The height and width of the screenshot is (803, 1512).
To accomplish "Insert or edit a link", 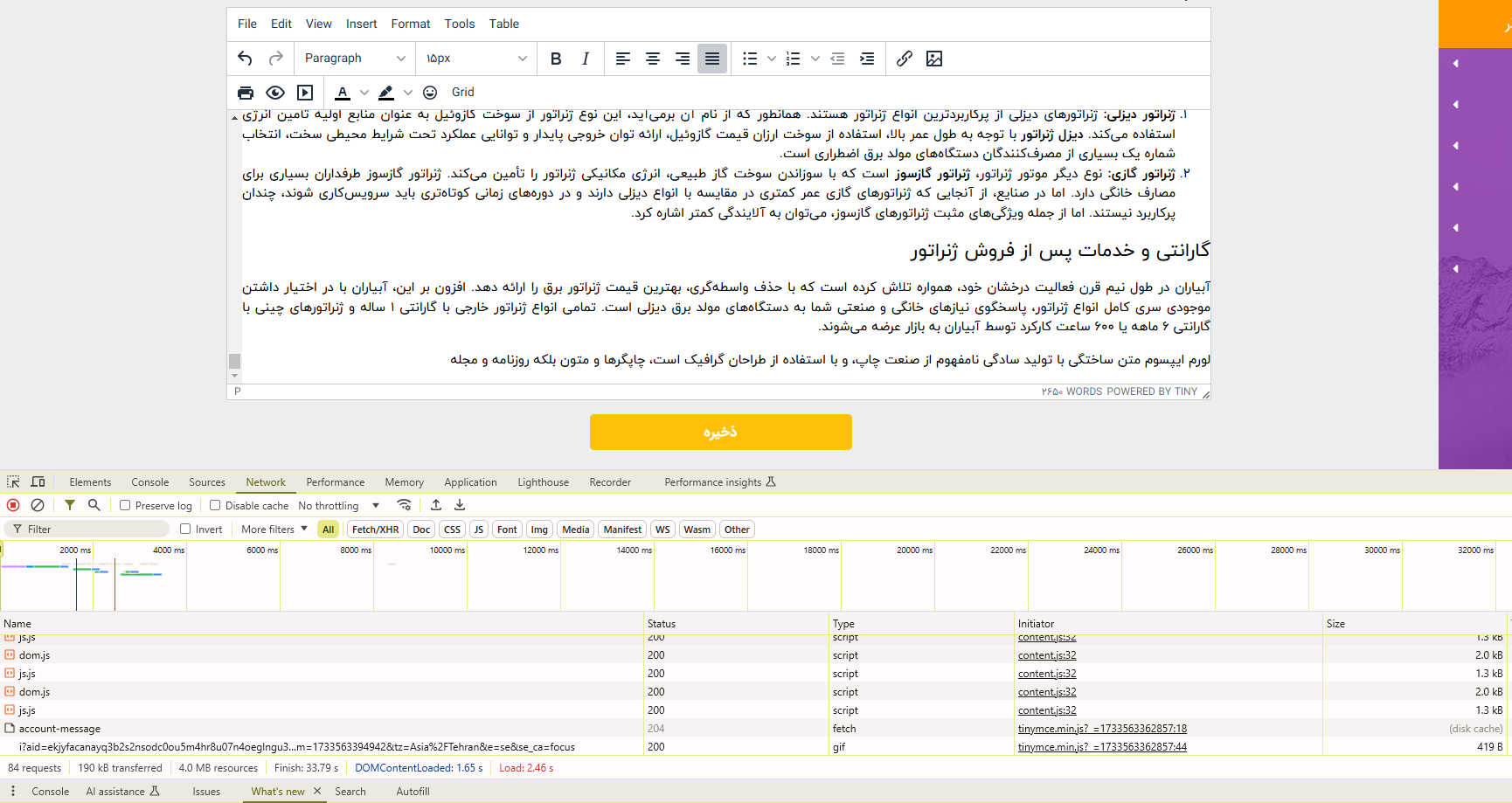I will click(x=905, y=59).
